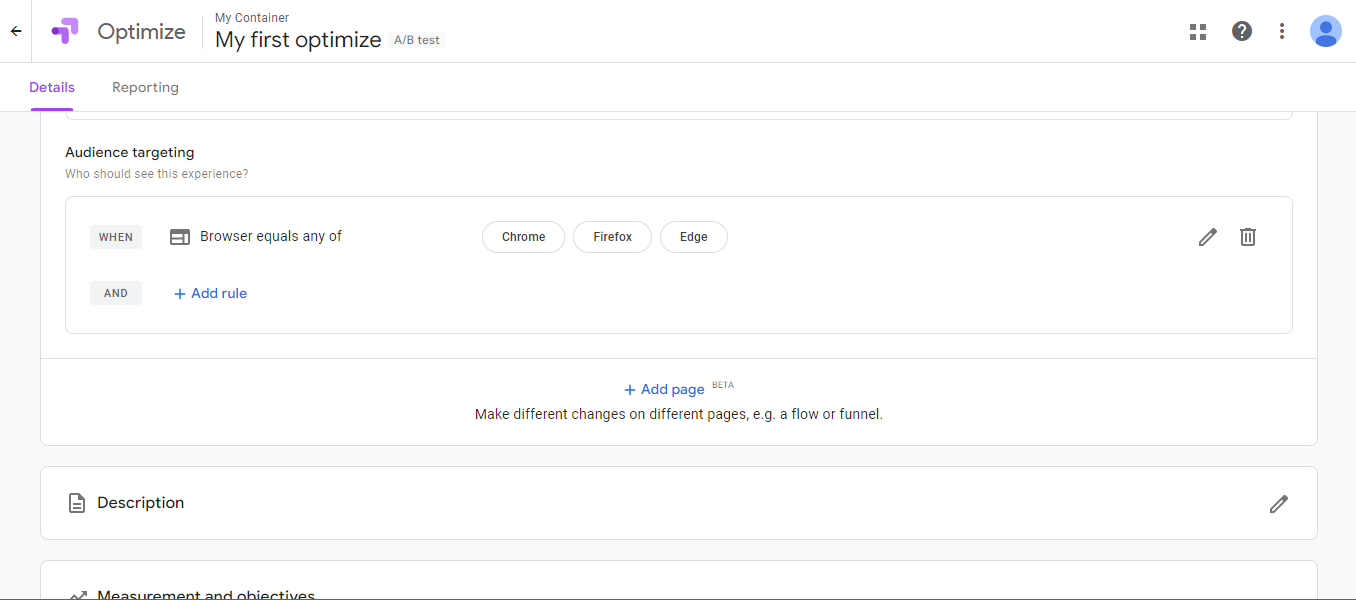1356x600 pixels.
Task: Click the Optimize product name
Action: pos(141,31)
